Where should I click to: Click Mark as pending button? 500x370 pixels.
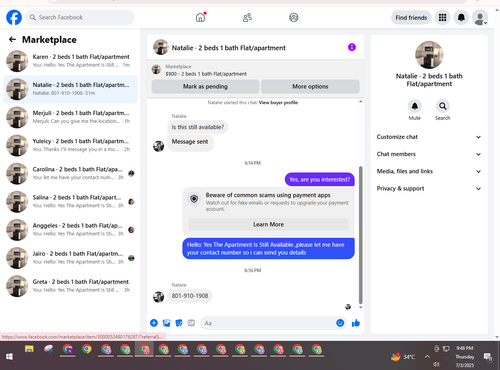click(x=205, y=87)
